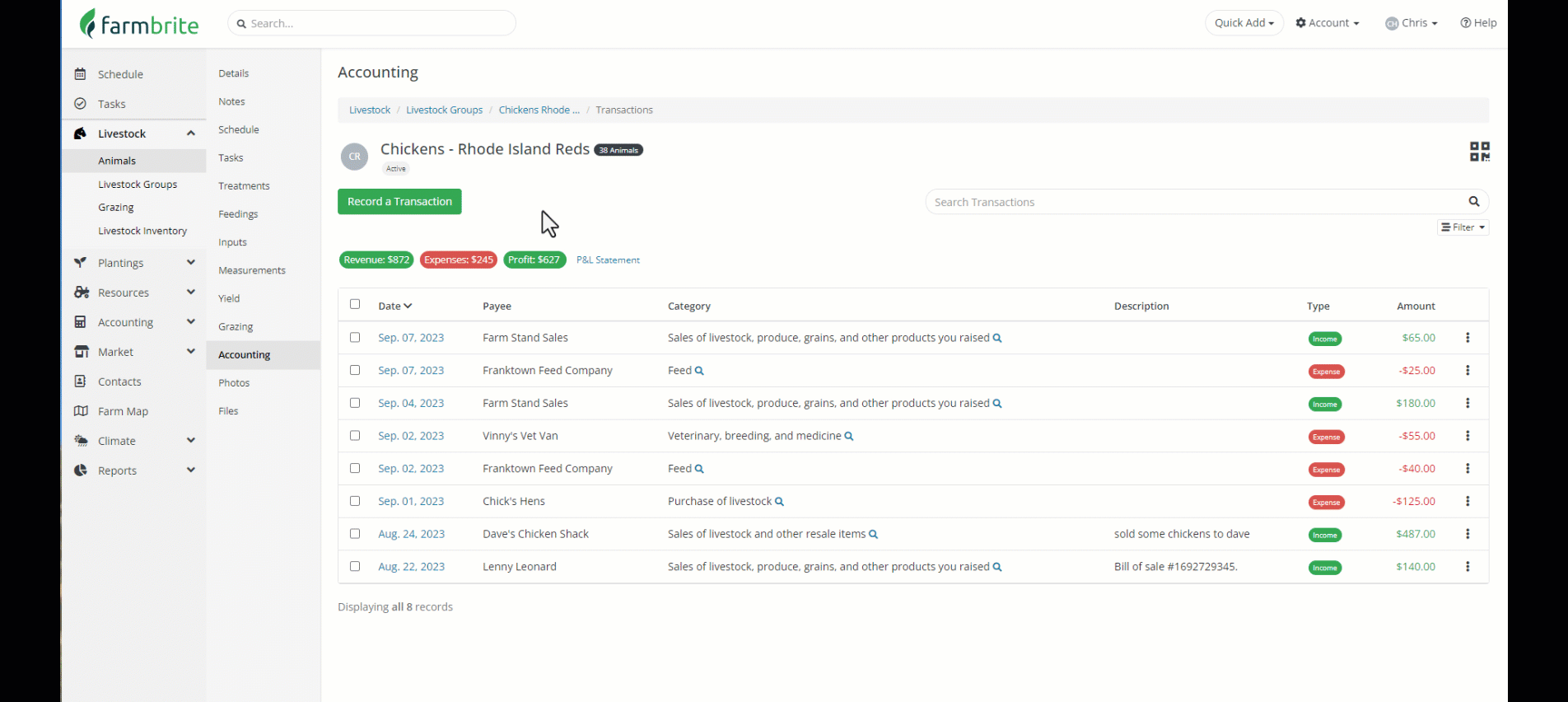Open the Filter dropdown

[1463, 227]
